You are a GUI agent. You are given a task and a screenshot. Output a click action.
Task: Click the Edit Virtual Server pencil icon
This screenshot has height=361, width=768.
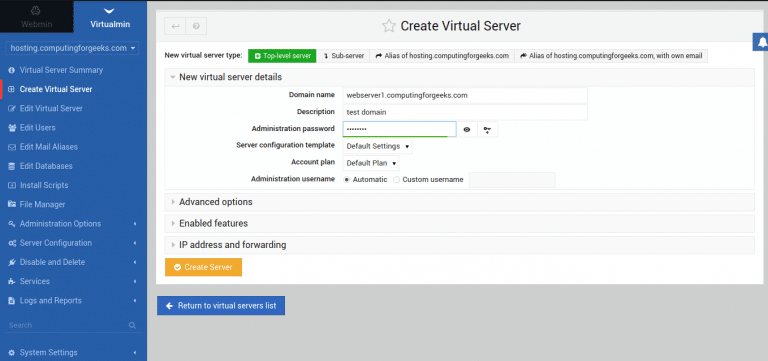click(x=12, y=108)
